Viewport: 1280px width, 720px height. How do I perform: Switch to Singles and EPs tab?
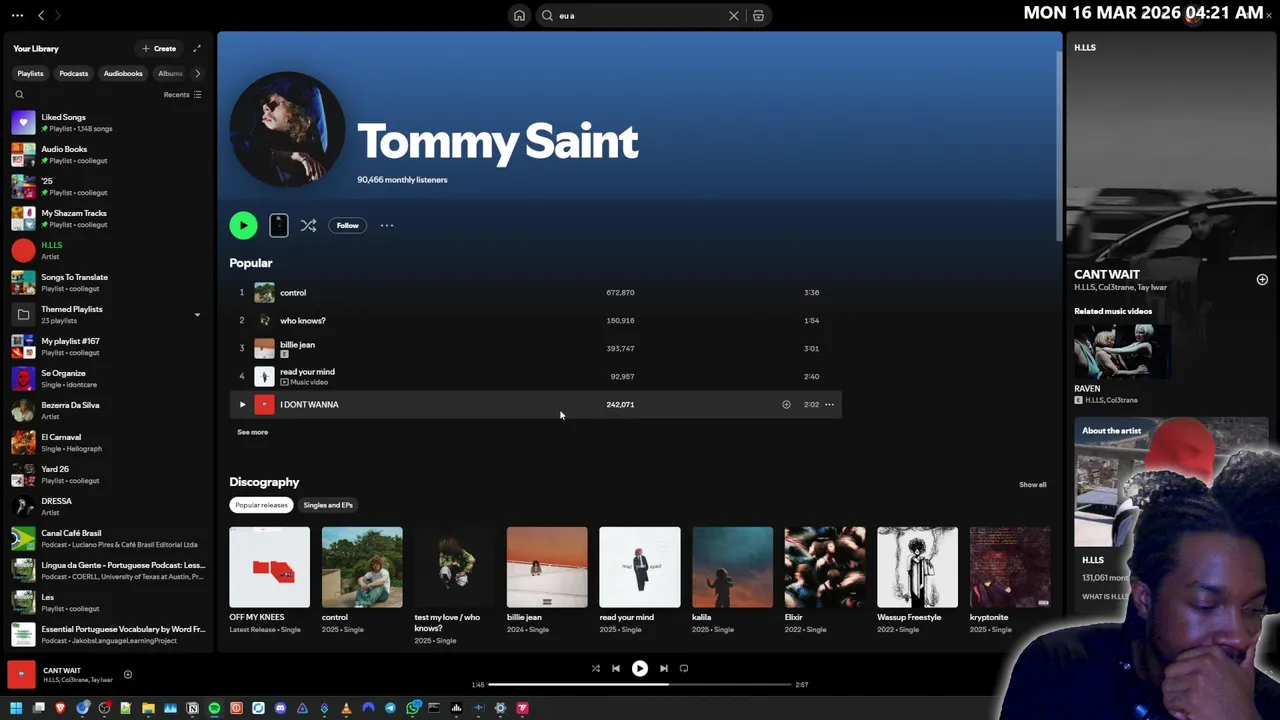pos(328,505)
